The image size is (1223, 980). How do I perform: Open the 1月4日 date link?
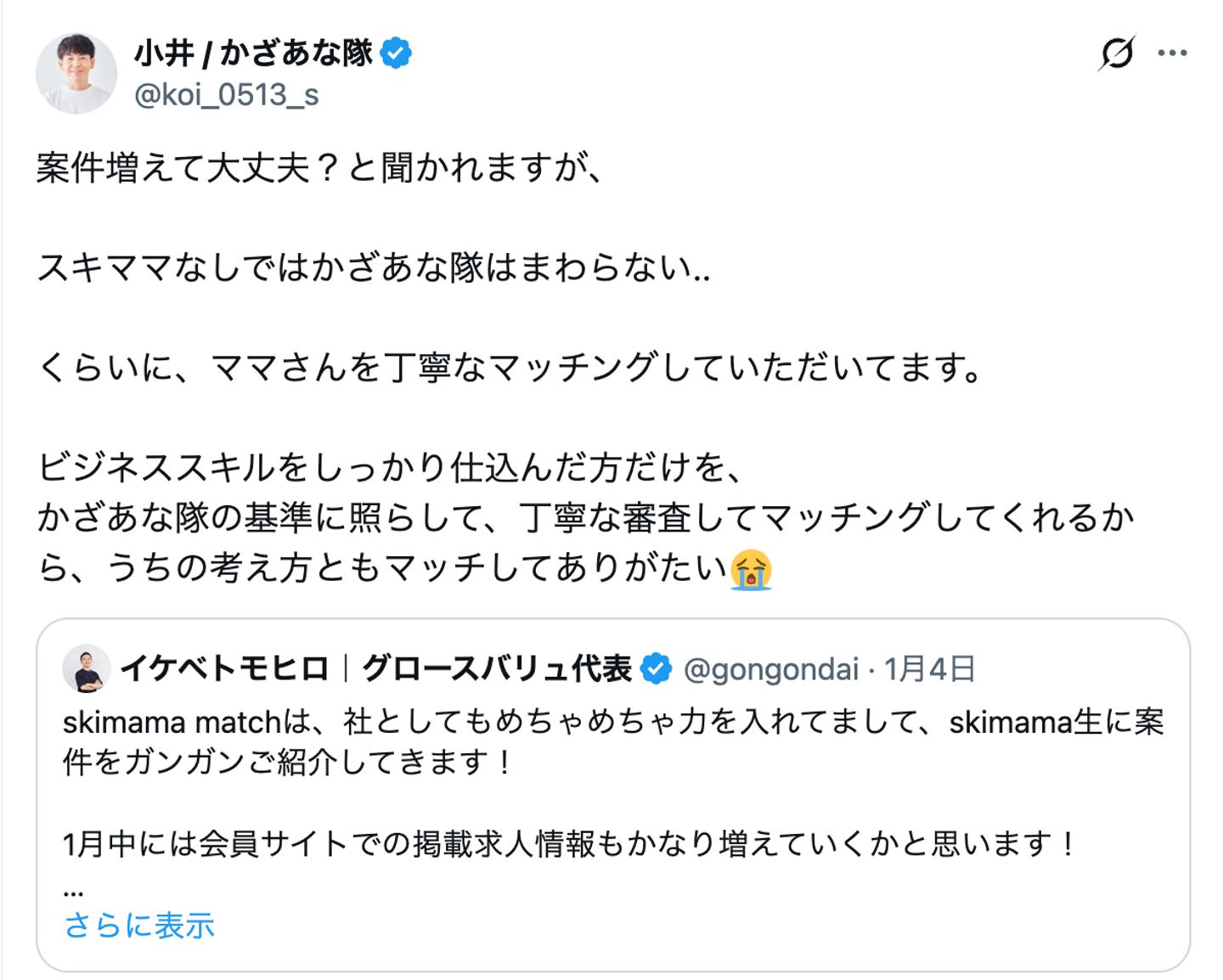929,669
